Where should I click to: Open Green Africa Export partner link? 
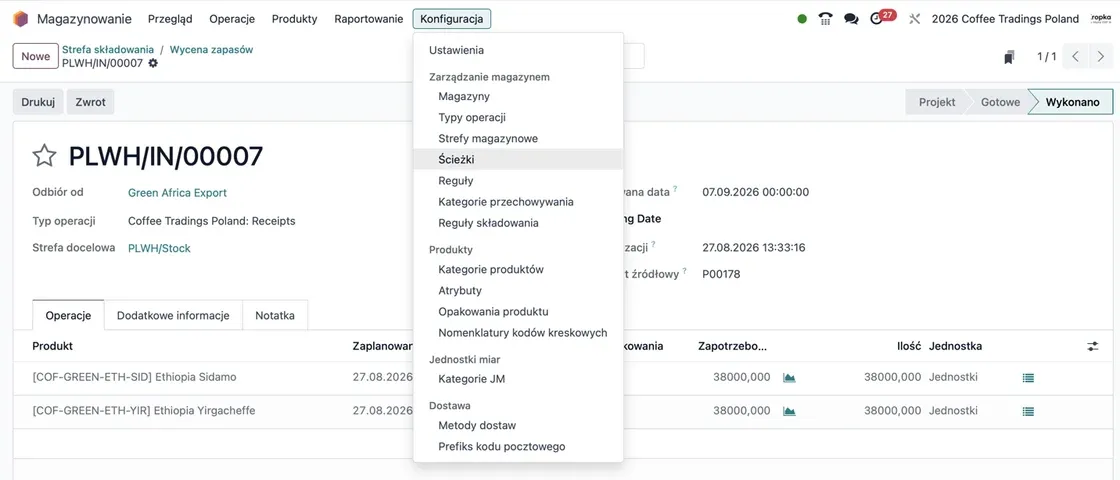click(x=177, y=193)
